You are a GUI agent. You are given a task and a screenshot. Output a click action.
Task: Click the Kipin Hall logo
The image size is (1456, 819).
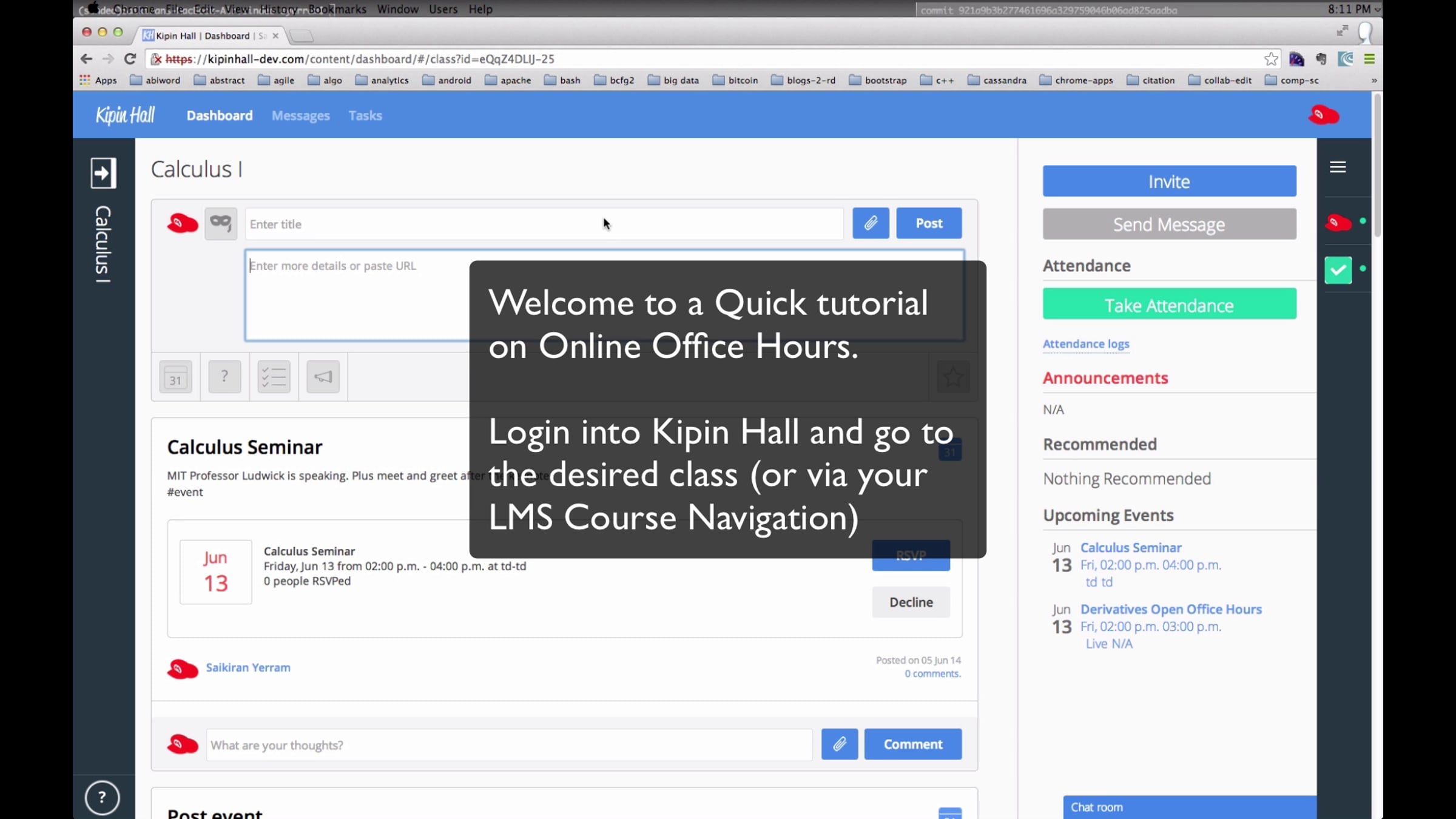pos(126,115)
